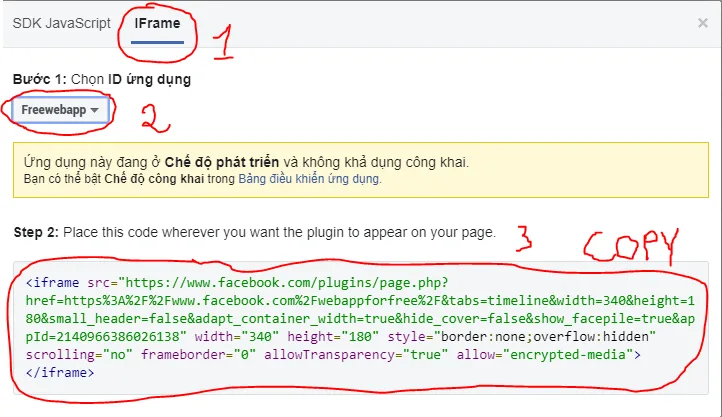Close the code dialog with X
Screen dimensions: 722x417
click(703, 23)
